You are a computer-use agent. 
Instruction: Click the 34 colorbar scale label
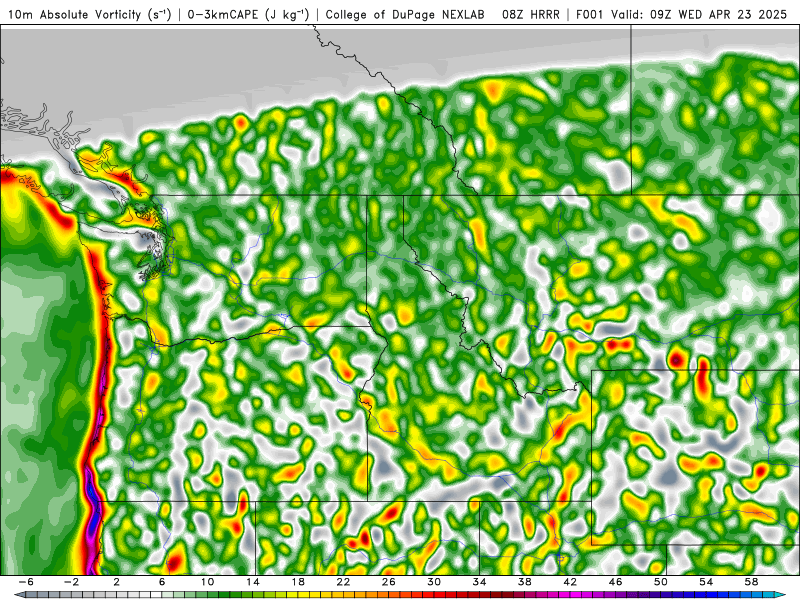coord(479,582)
